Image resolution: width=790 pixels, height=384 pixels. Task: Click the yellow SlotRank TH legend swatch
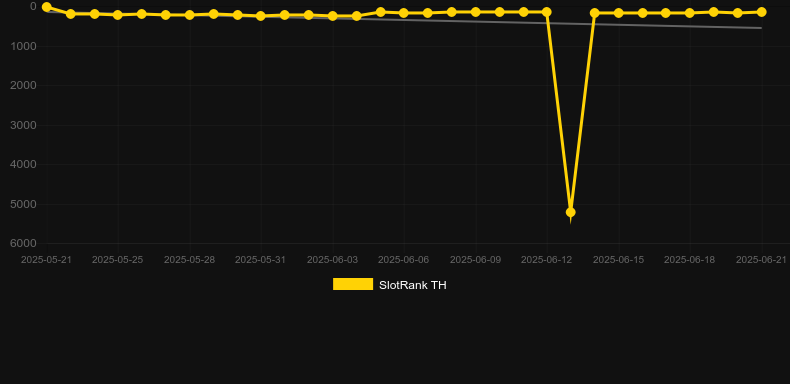pos(353,284)
